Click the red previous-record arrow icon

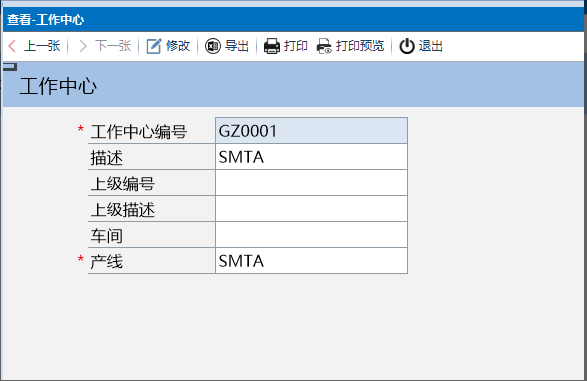click(x=12, y=46)
